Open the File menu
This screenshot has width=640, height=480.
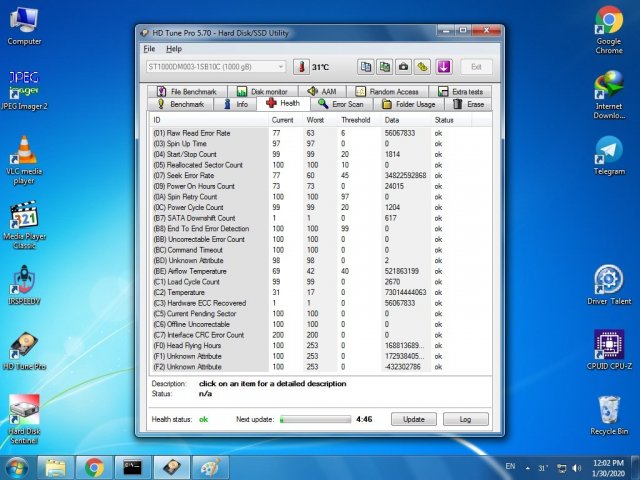(x=149, y=48)
